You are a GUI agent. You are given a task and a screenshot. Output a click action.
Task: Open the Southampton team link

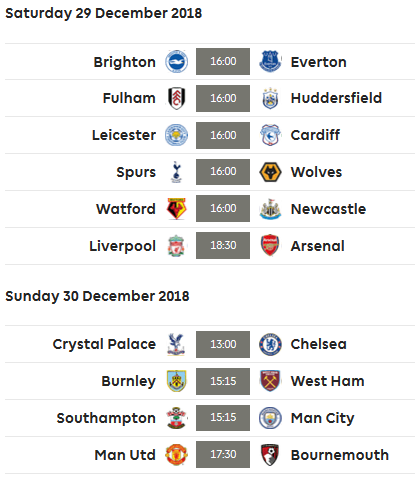pos(106,418)
